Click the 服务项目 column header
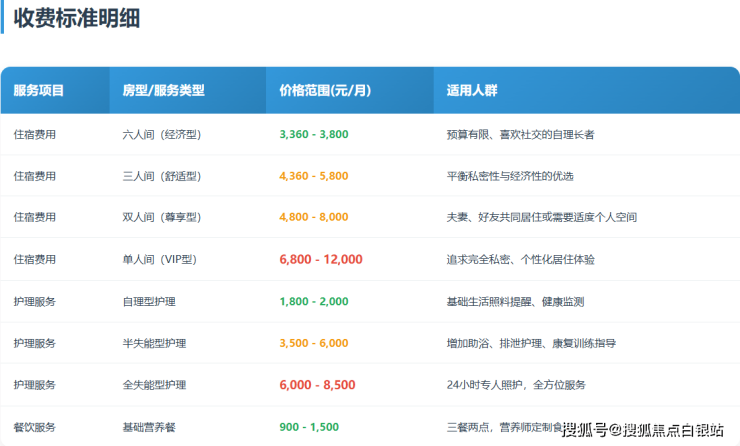The height and width of the screenshot is (446, 740). 39,91
